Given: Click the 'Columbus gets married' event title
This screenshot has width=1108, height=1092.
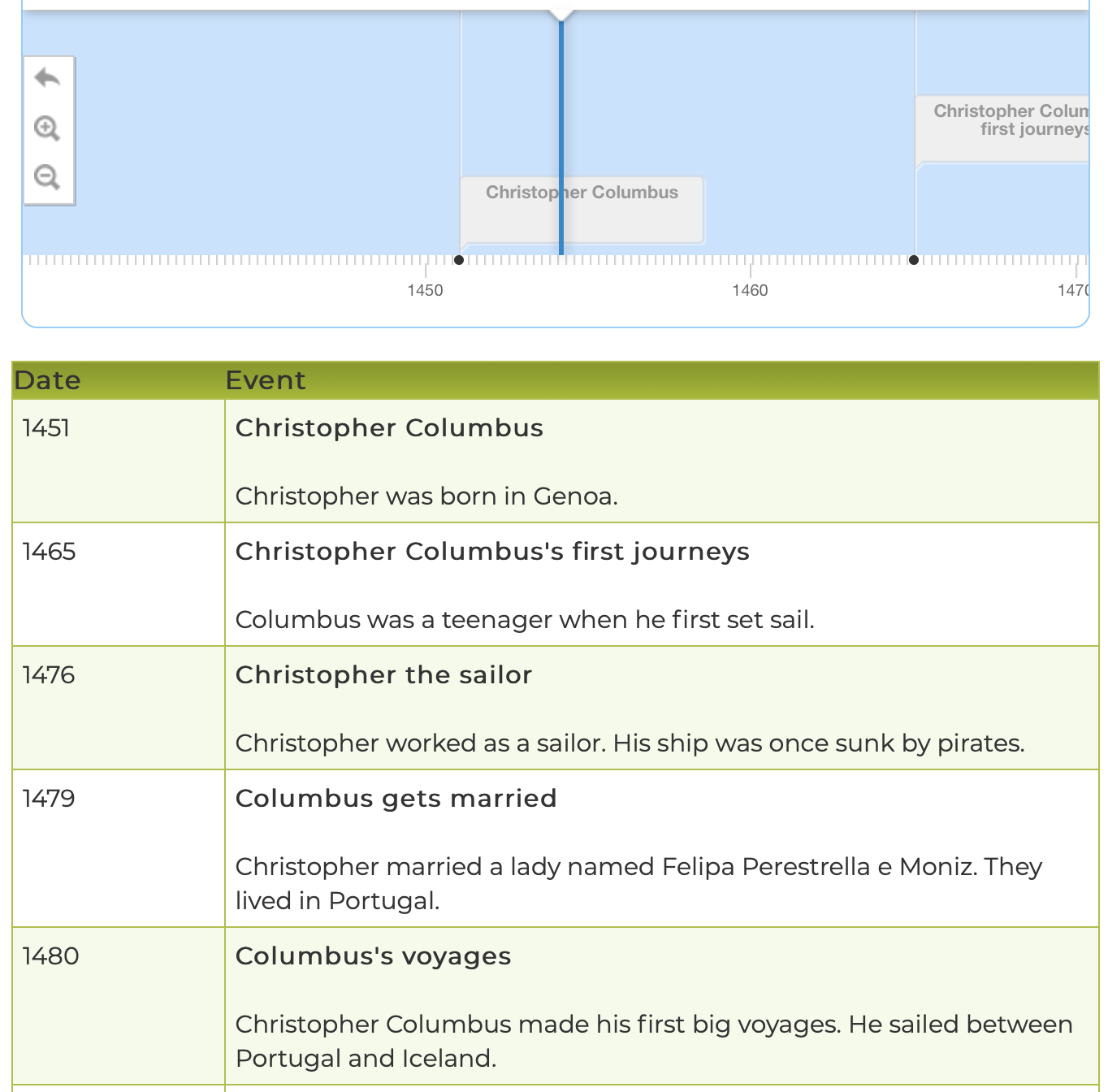Looking at the screenshot, I should pyautogui.click(x=396, y=799).
